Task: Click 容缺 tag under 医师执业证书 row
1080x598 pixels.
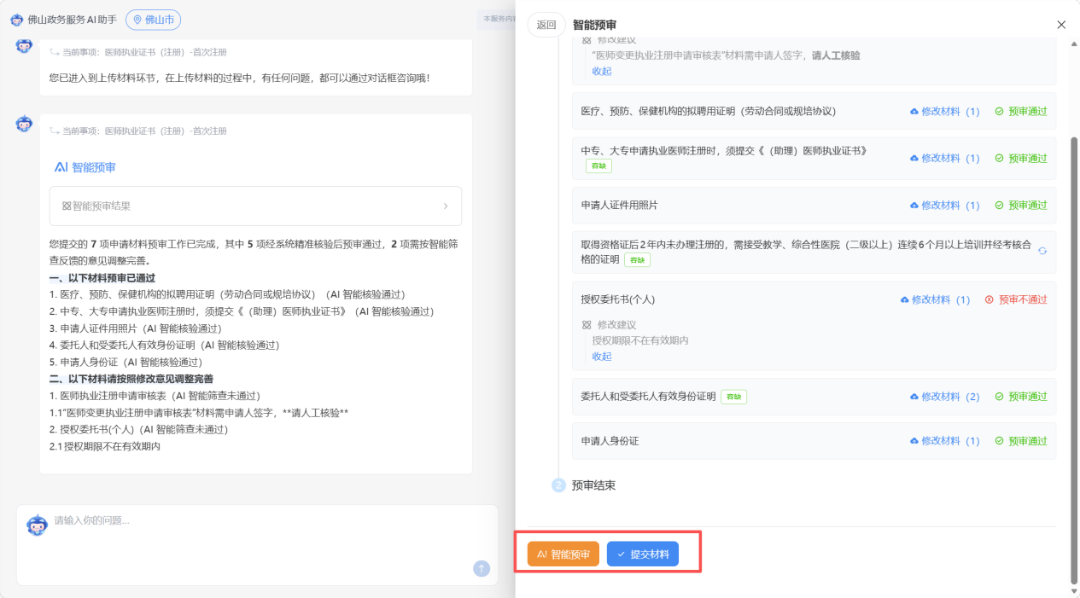Action: [x=599, y=166]
